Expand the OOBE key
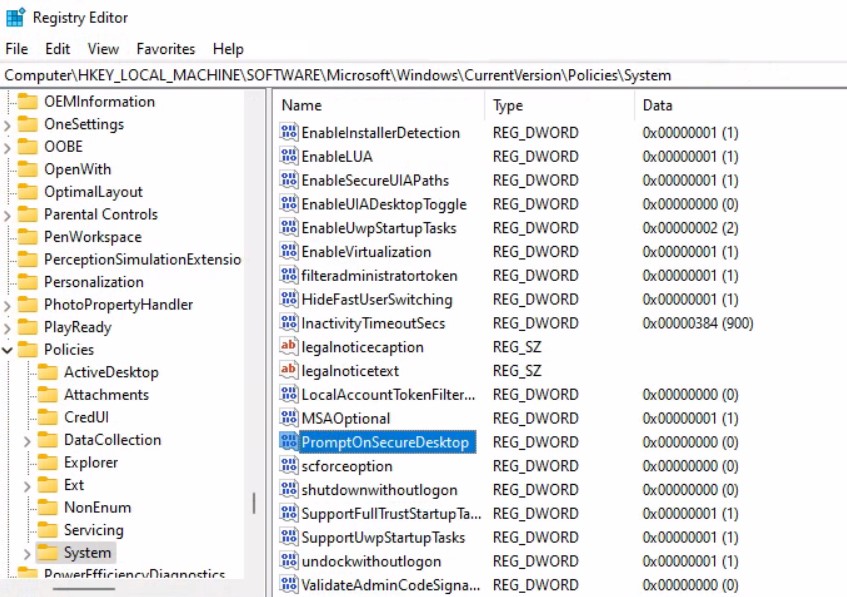 click(x=7, y=147)
